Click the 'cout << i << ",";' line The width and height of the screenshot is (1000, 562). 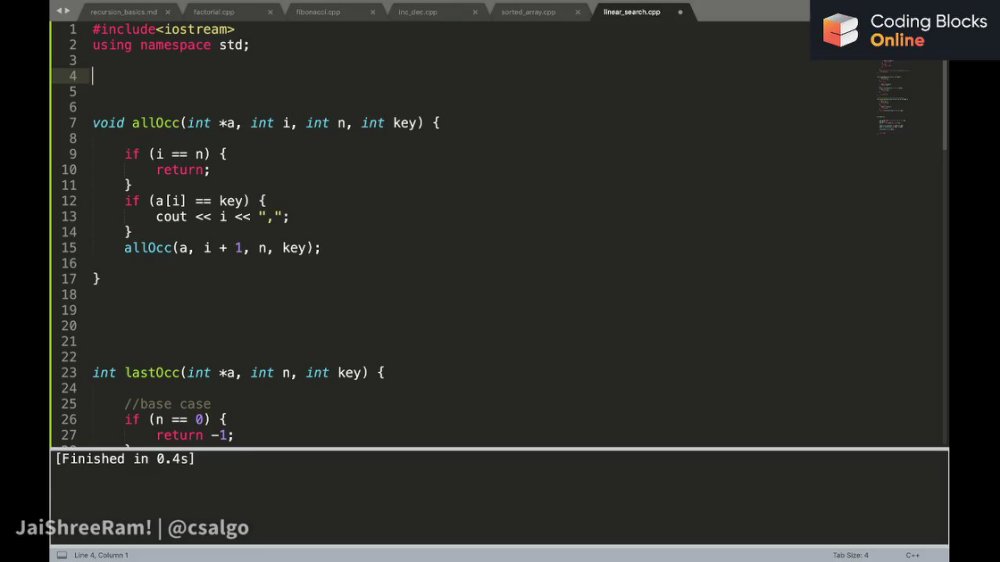click(x=223, y=217)
